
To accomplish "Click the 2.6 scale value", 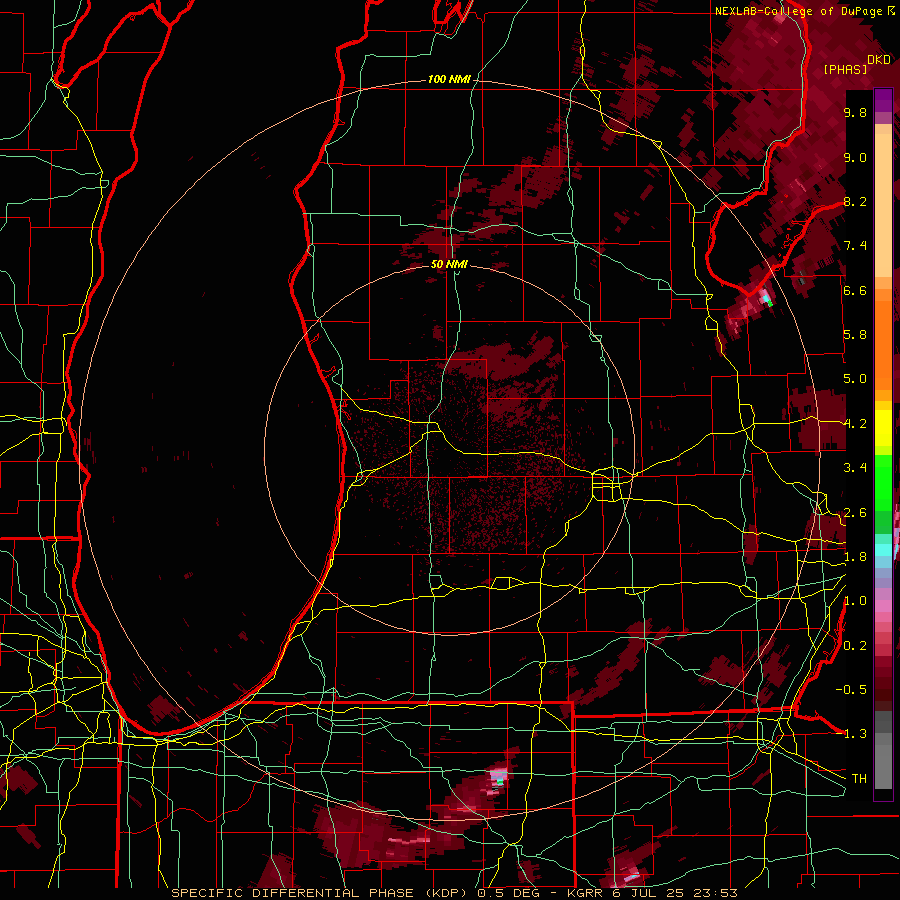I will (x=855, y=513).
